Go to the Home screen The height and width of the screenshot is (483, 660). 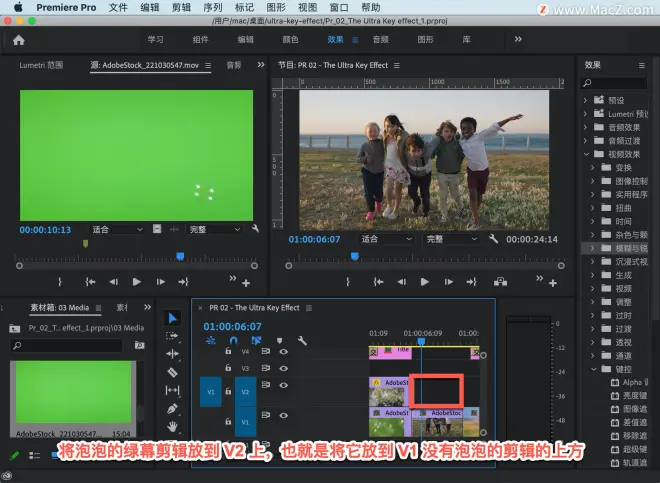click(x=19, y=40)
